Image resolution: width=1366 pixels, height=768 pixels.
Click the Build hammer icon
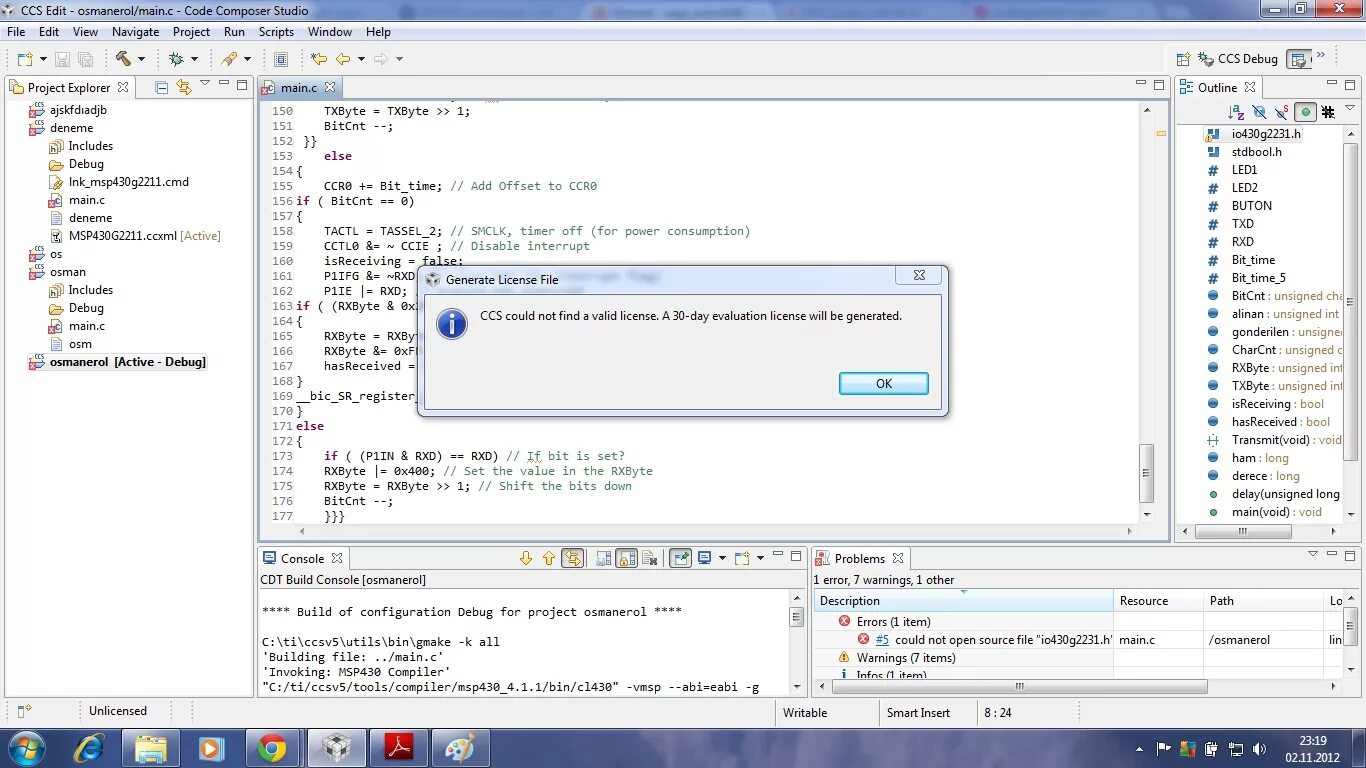123,59
